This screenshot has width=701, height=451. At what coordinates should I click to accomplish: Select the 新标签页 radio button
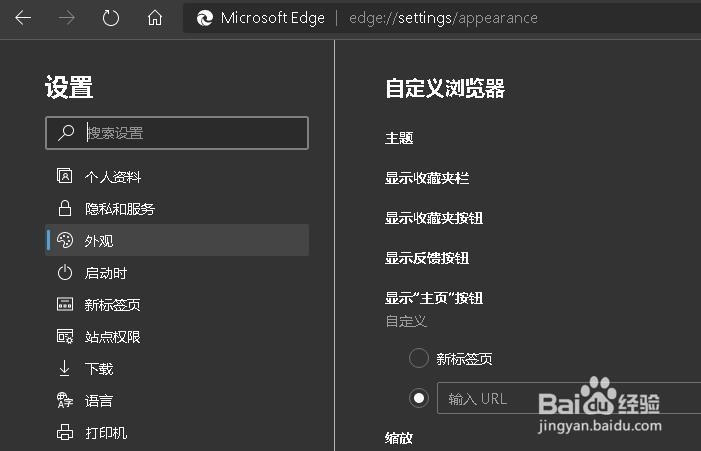[418, 358]
